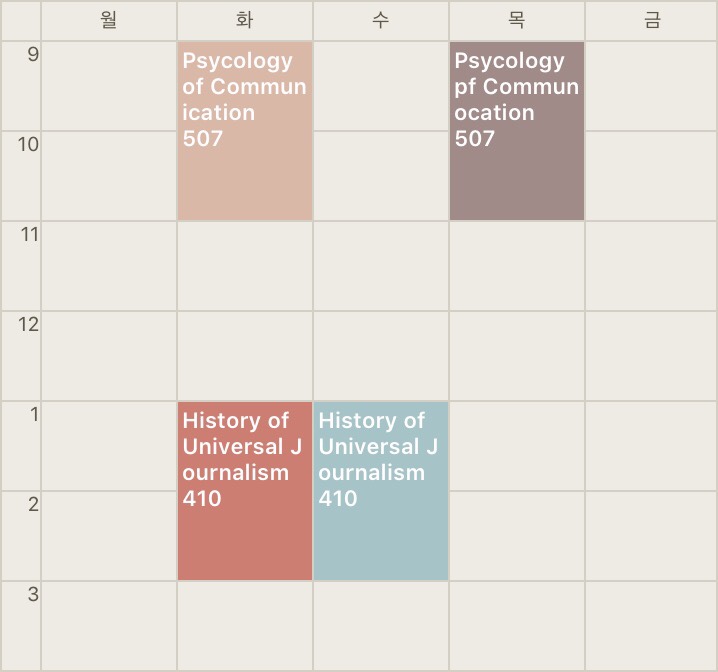Screen dimensions: 718x672
Task: Click the 3 hour row label
Action: click(x=33, y=594)
